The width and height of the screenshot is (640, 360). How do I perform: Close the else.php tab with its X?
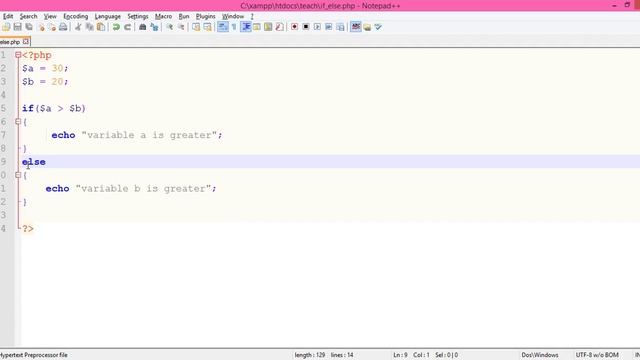[x=26, y=42]
